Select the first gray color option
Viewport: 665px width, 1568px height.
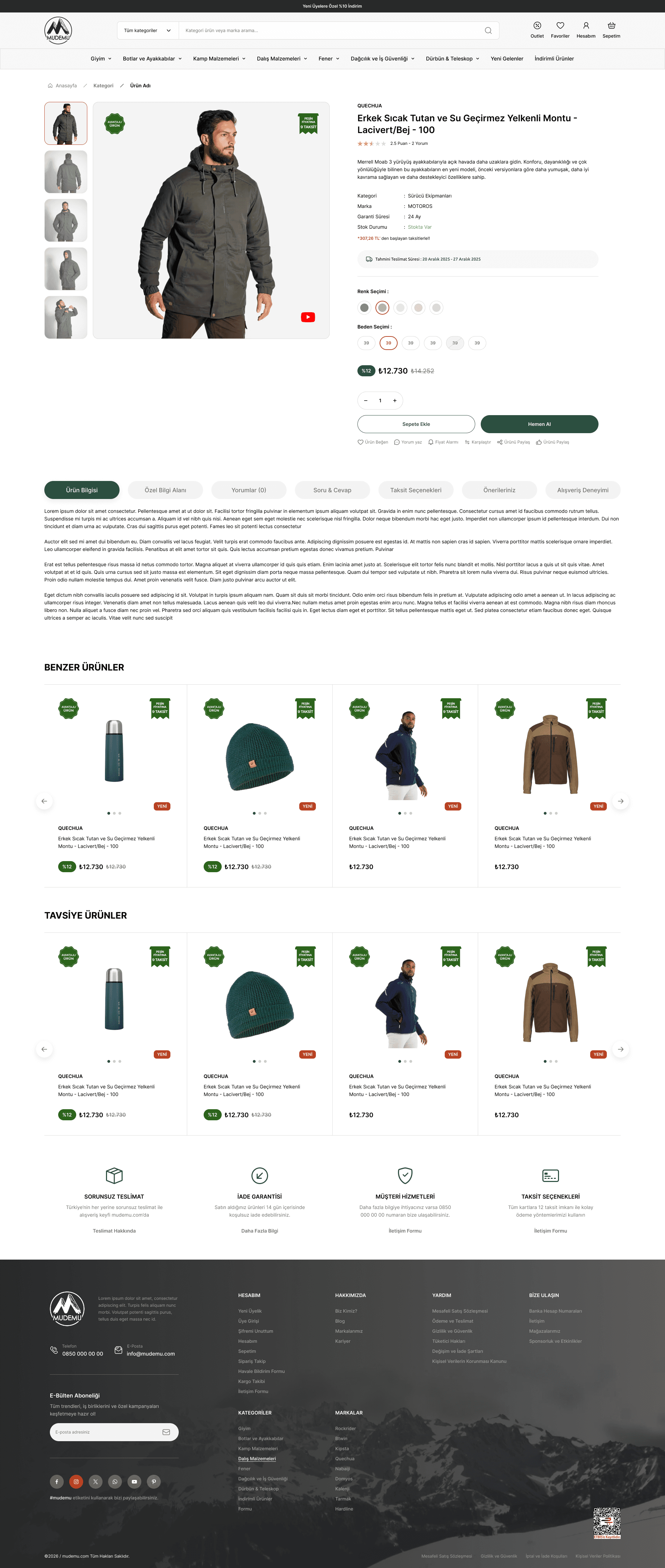point(364,307)
